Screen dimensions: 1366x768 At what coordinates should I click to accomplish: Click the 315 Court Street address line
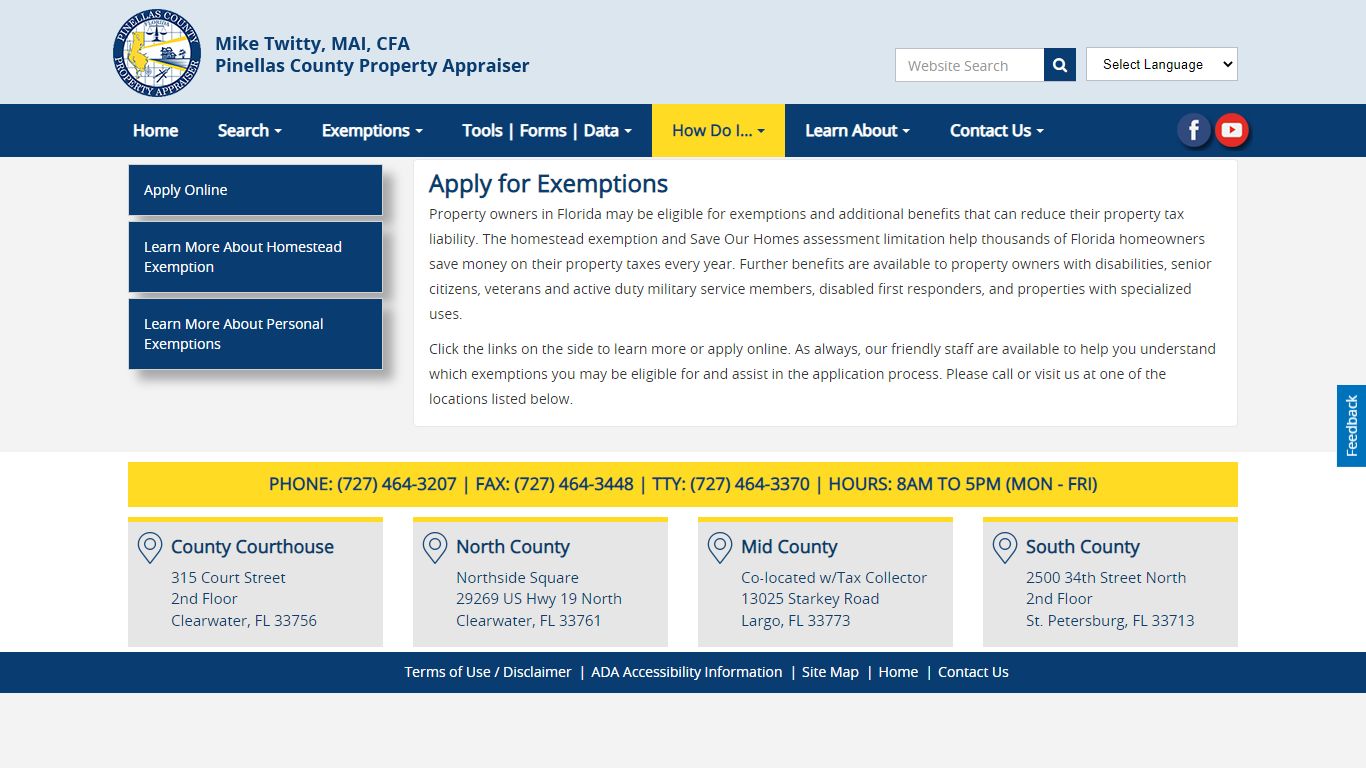228,578
